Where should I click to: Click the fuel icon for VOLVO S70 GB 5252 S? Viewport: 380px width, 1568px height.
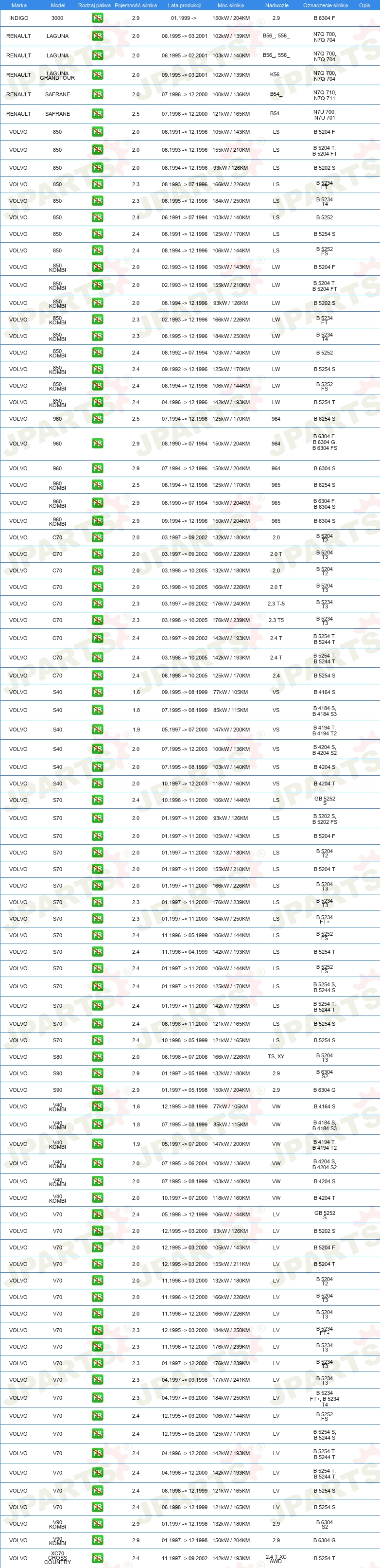97,801
